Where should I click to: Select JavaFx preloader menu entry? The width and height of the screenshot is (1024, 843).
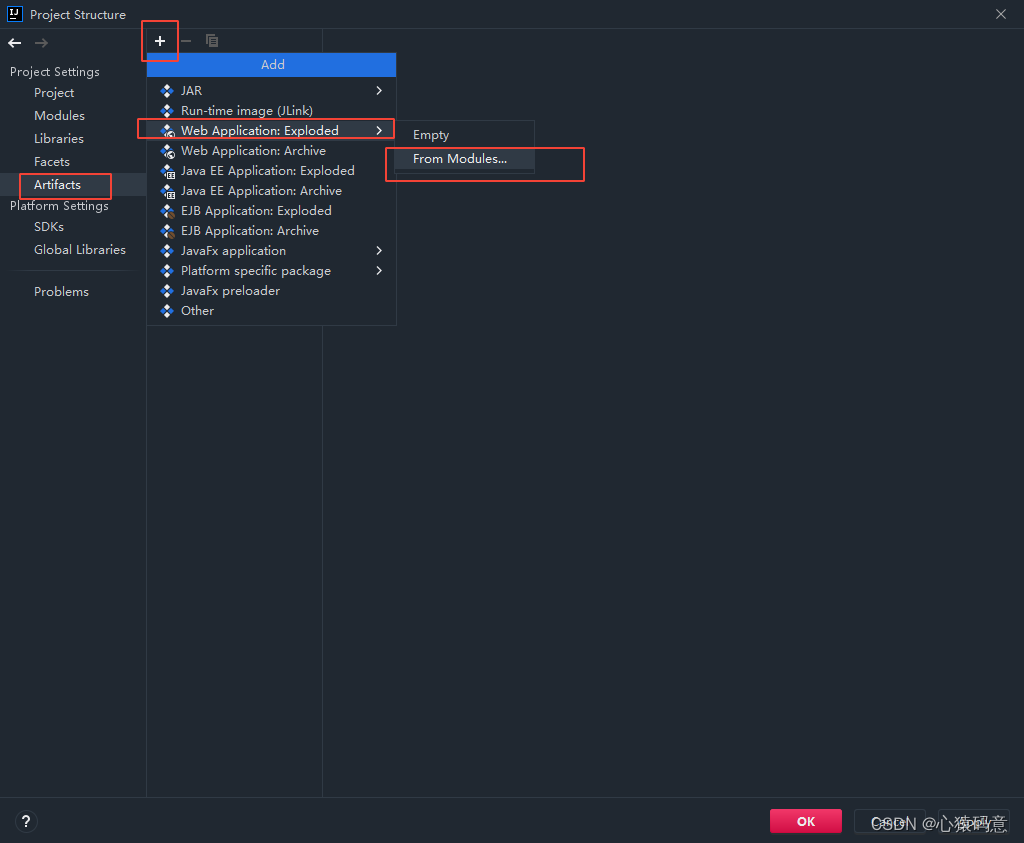tap(271, 291)
